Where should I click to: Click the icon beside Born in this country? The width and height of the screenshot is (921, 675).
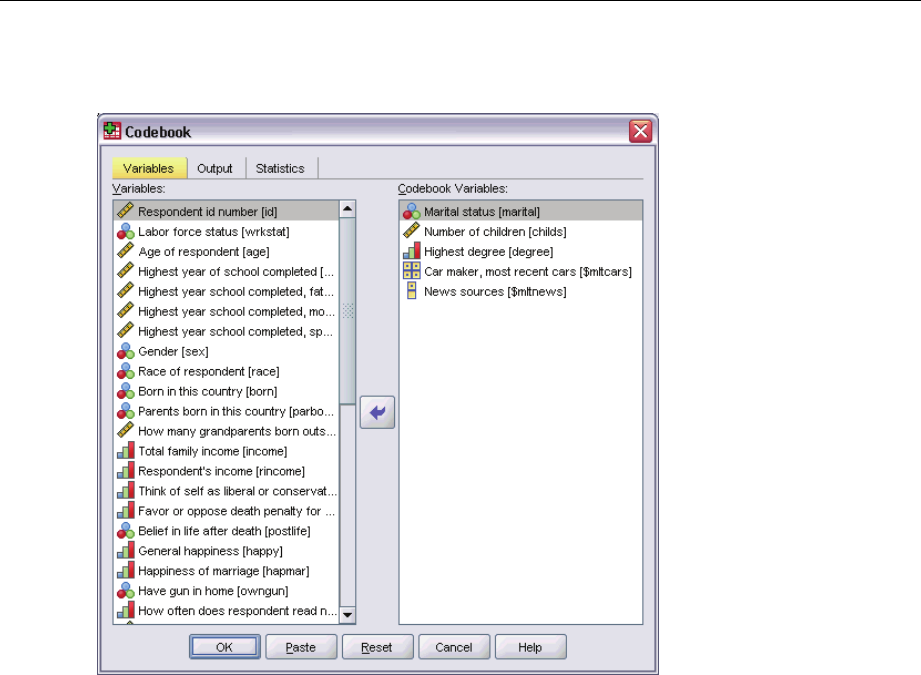(125, 391)
